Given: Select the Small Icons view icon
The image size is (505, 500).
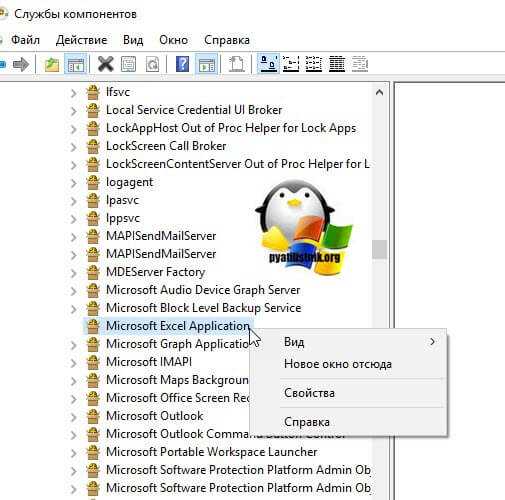Looking at the screenshot, I should pos(291,64).
